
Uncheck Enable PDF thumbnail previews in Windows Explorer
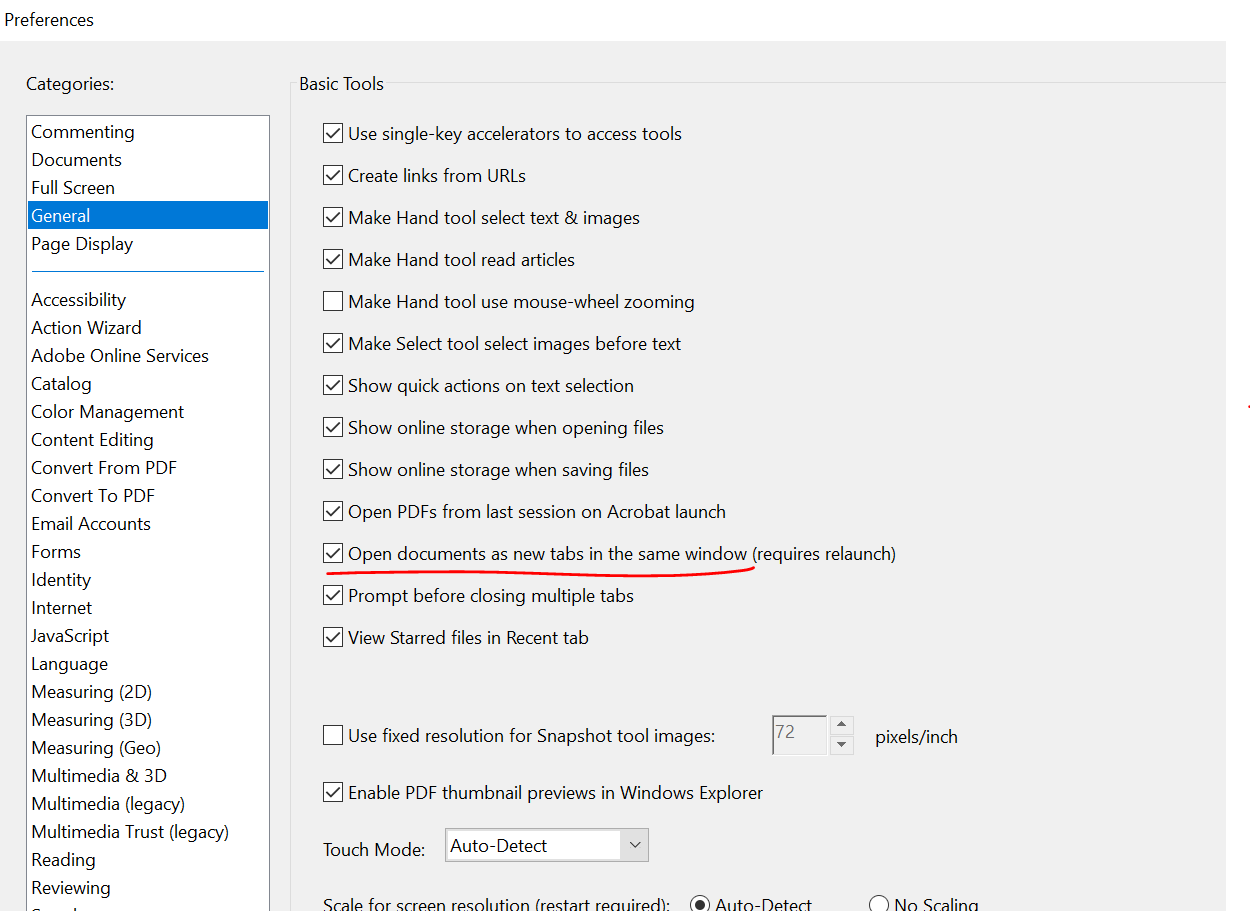click(333, 792)
